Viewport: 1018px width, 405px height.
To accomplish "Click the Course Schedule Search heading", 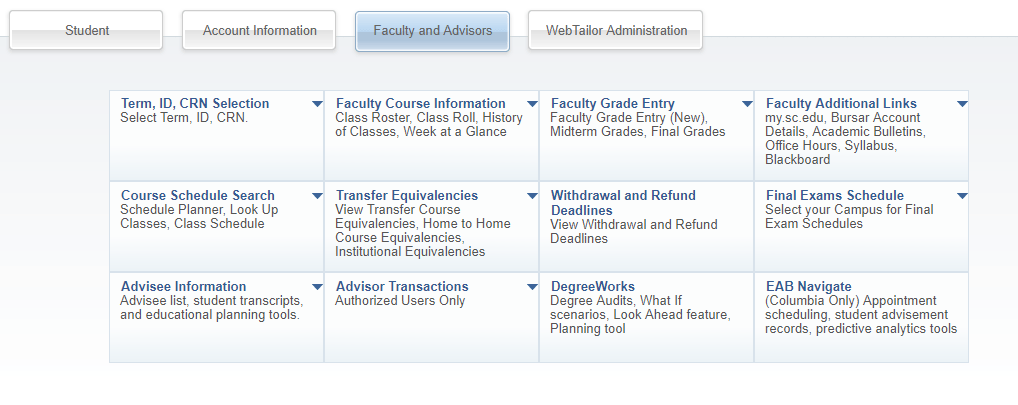I will coord(197,195).
